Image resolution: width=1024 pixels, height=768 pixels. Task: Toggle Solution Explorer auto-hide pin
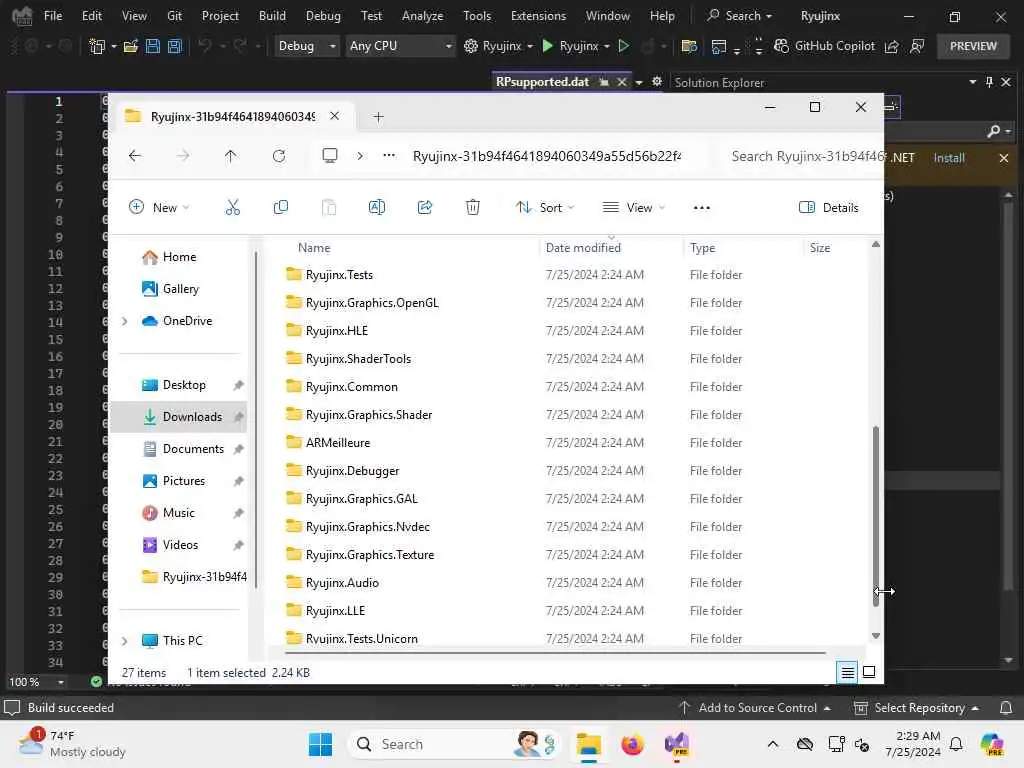tap(989, 82)
